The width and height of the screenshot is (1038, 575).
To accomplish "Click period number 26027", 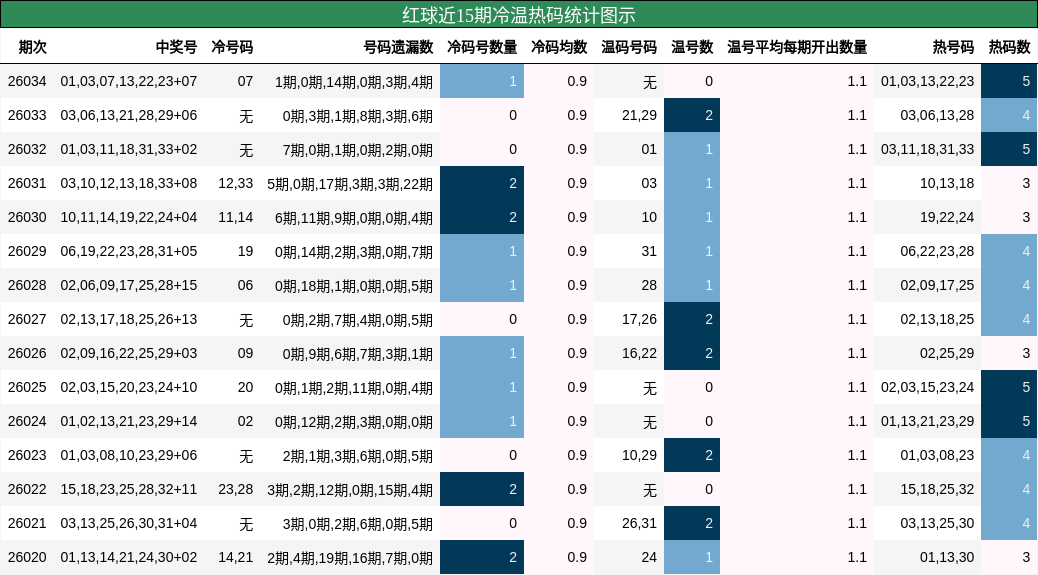I will (x=27, y=320).
